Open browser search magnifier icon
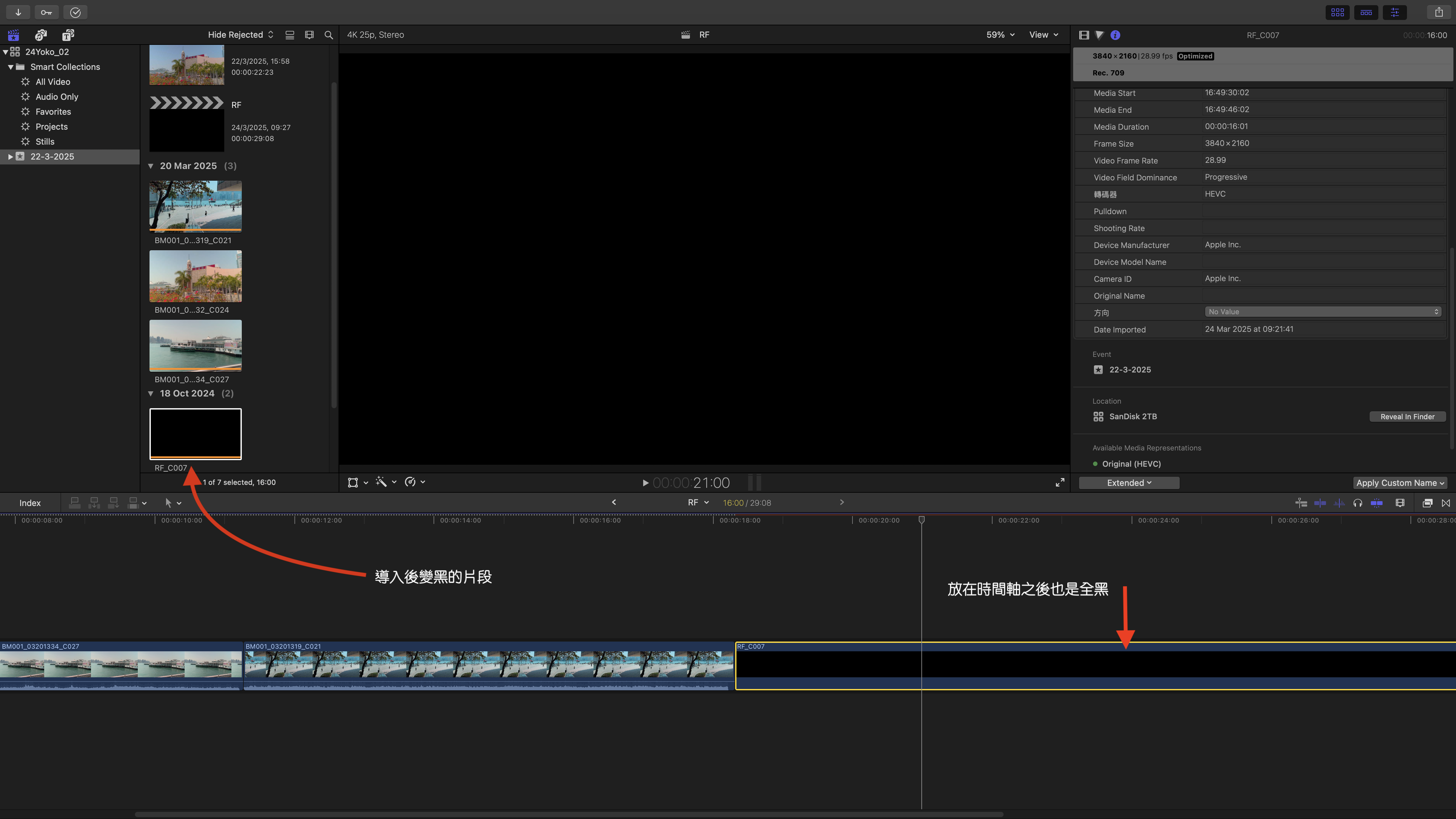 (328, 35)
